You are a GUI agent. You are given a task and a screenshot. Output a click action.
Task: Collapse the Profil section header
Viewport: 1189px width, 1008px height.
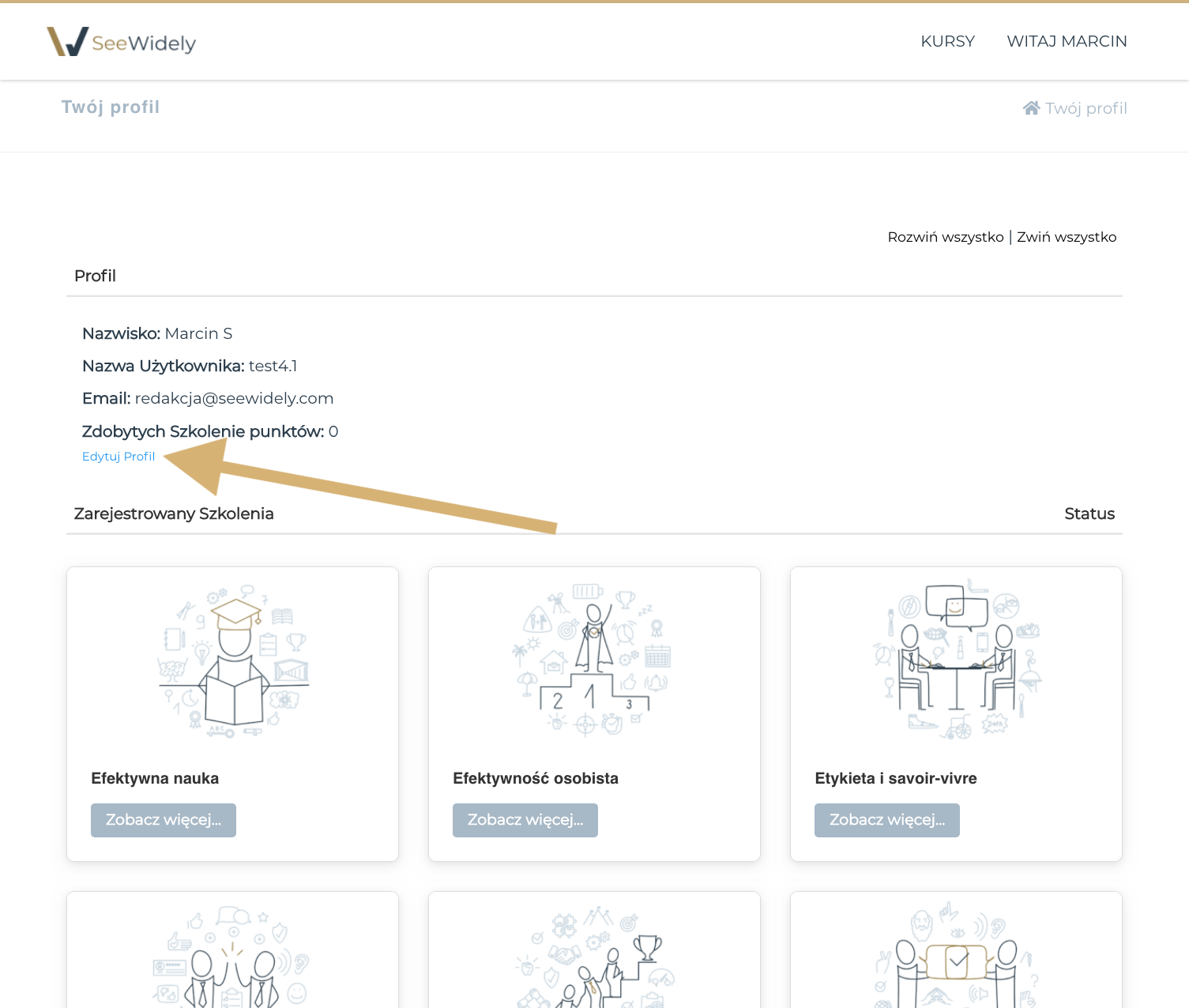click(x=95, y=276)
